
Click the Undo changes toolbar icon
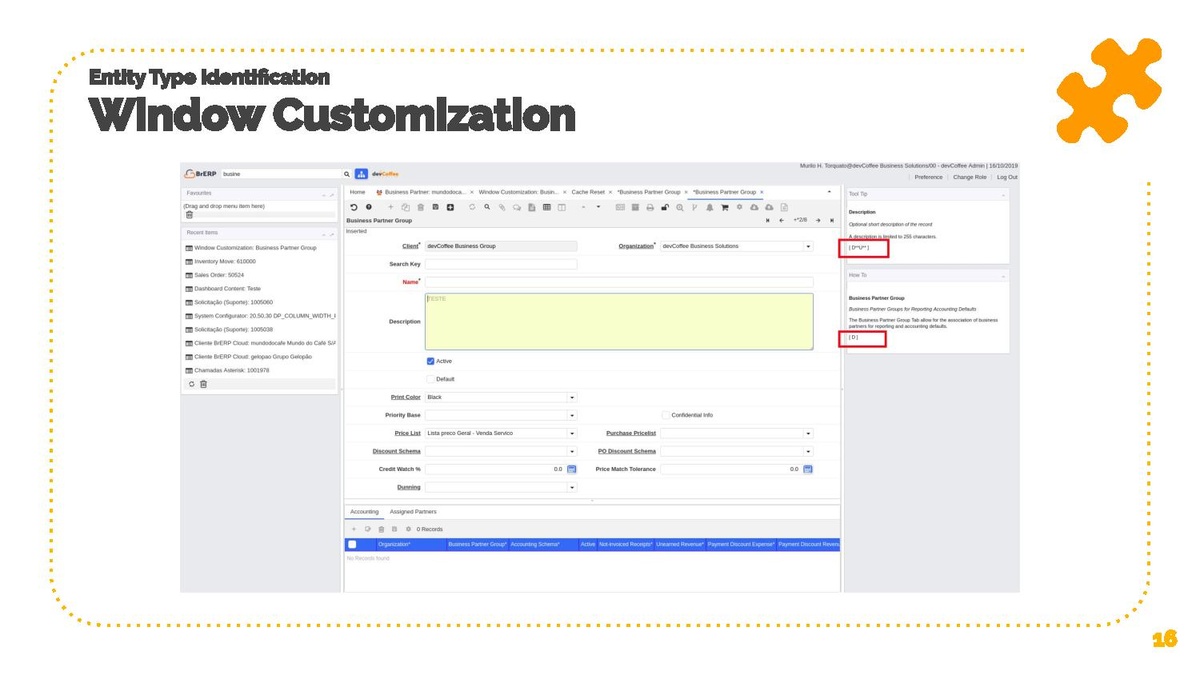coord(354,207)
